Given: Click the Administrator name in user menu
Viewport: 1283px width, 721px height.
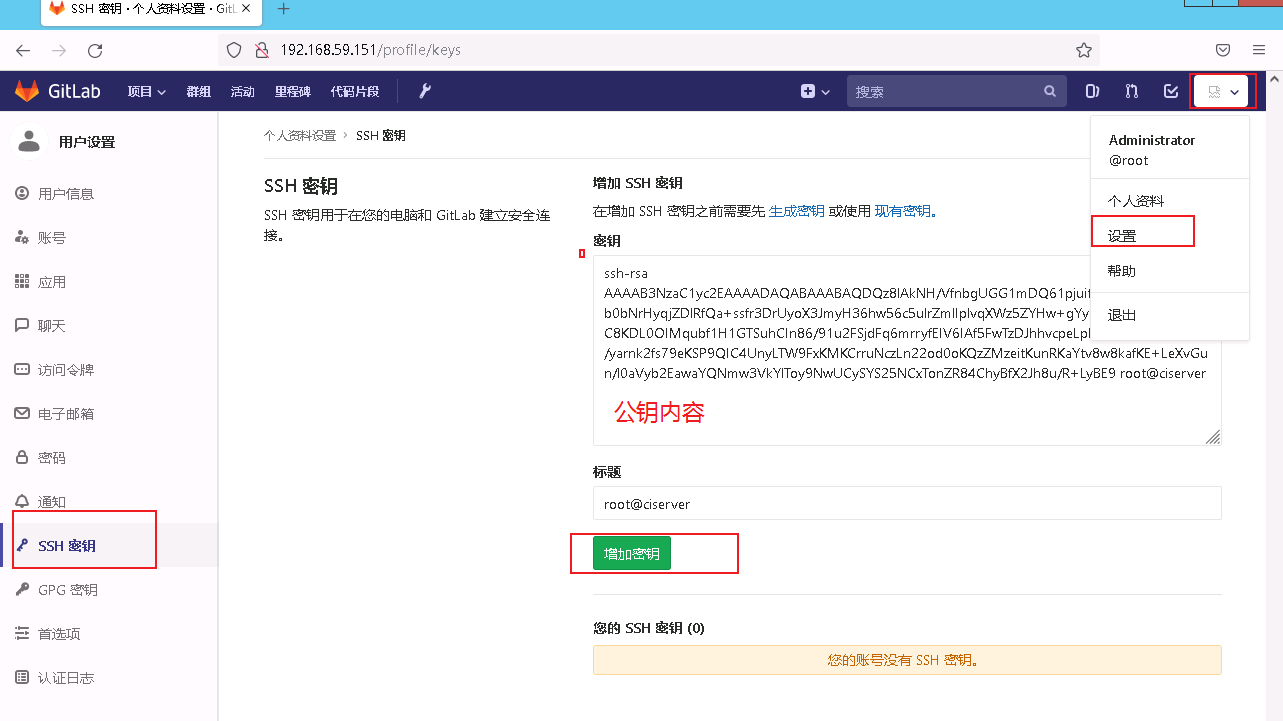Looking at the screenshot, I should pos(1152,140).
